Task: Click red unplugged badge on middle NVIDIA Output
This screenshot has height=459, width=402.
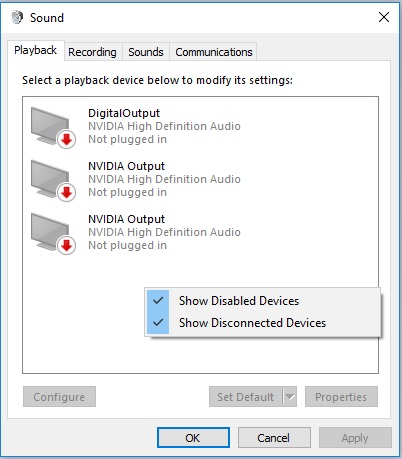Action: (x=67, y=192)
